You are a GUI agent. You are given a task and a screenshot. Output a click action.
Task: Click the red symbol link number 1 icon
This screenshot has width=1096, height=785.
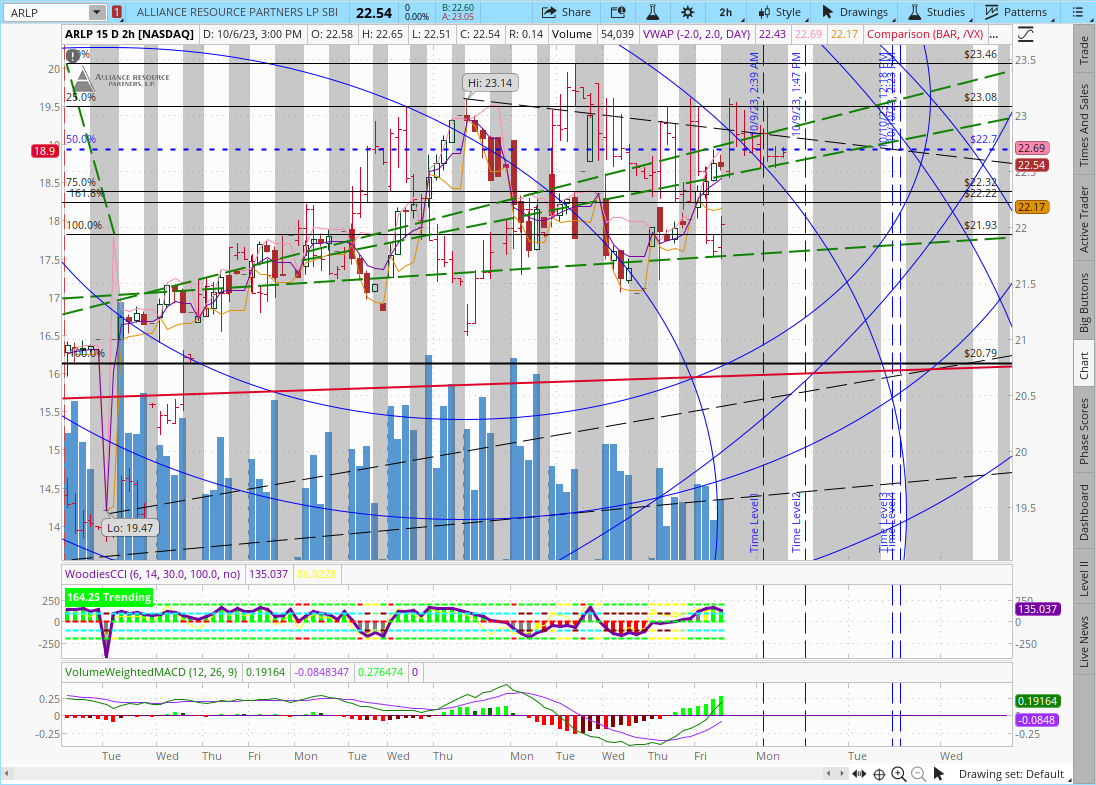click(x=116, y=13)
